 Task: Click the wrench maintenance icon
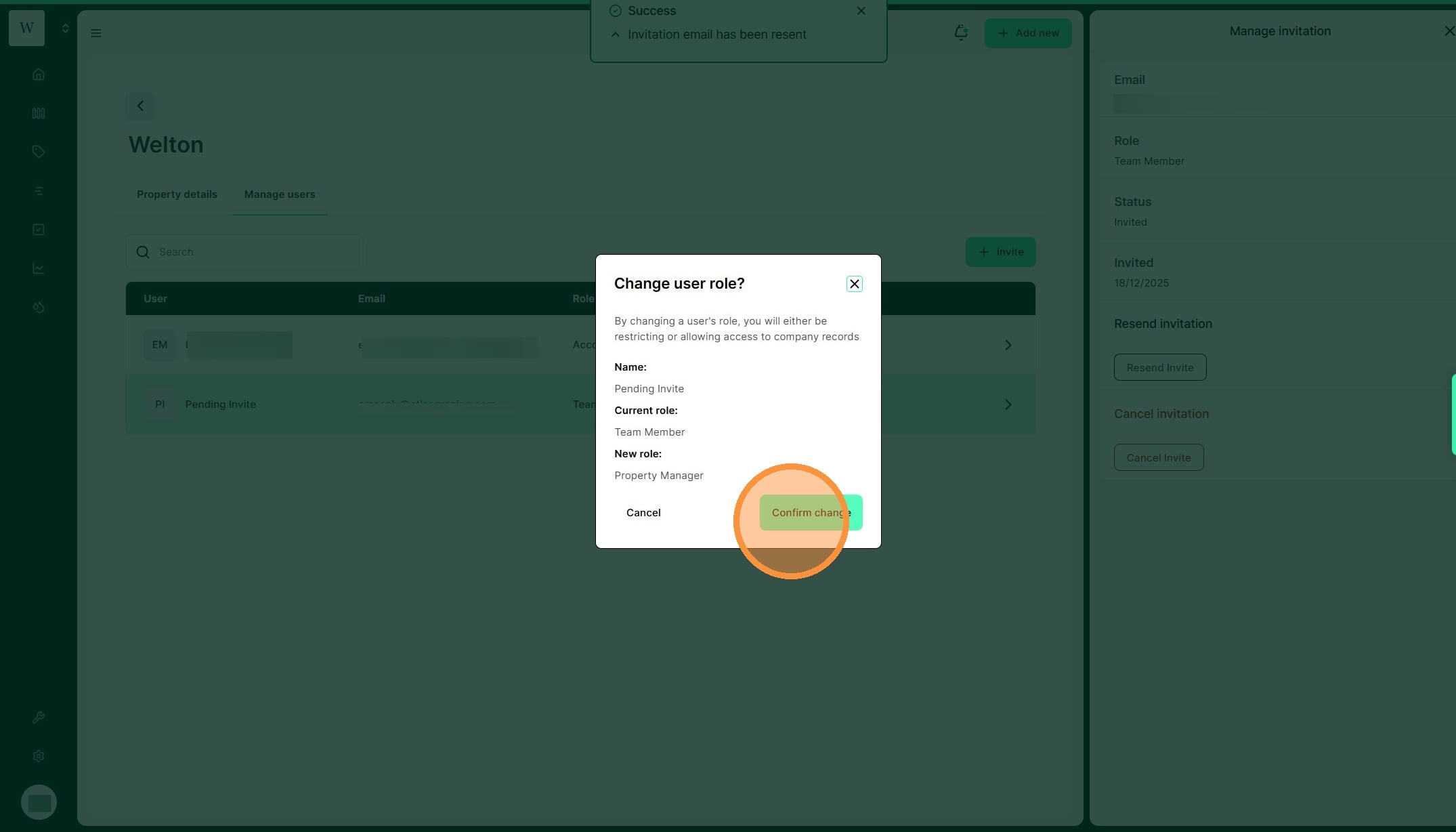pos(39,717)
